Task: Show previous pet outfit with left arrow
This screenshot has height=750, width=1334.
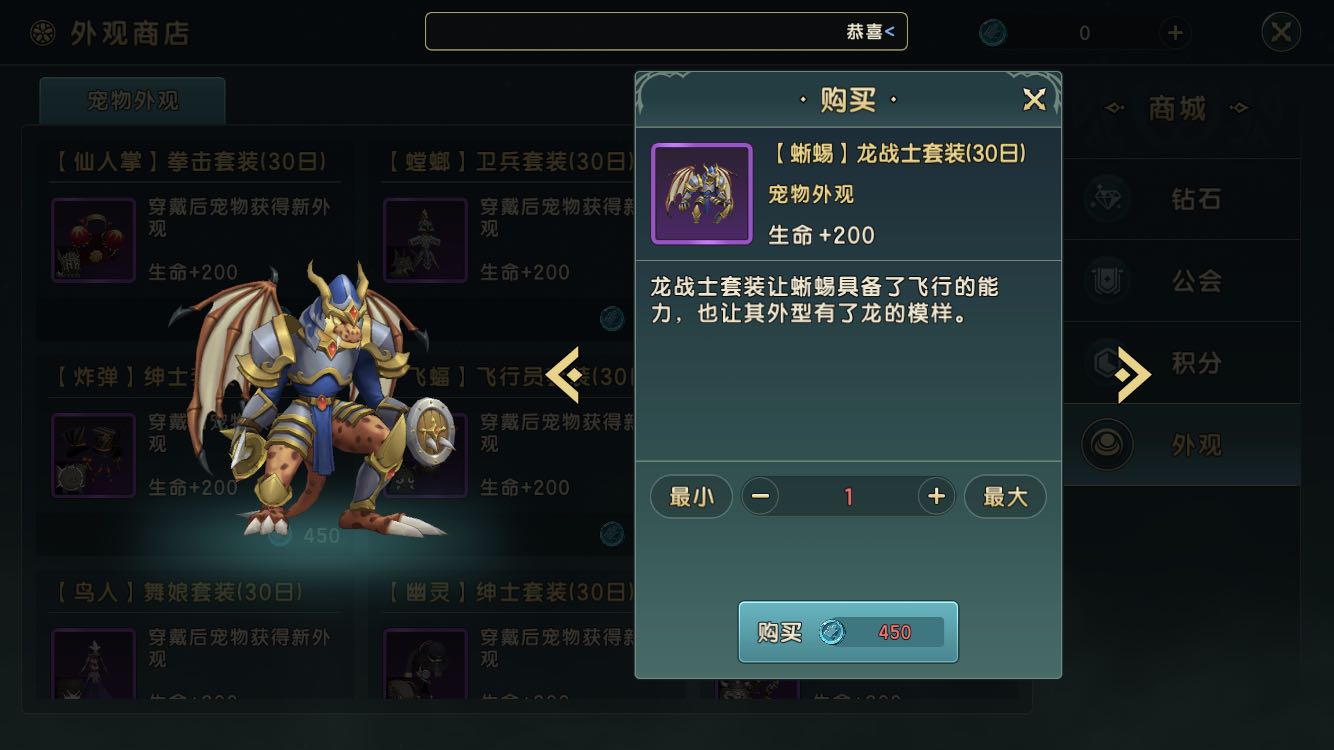Action: [x=563, y=375]
